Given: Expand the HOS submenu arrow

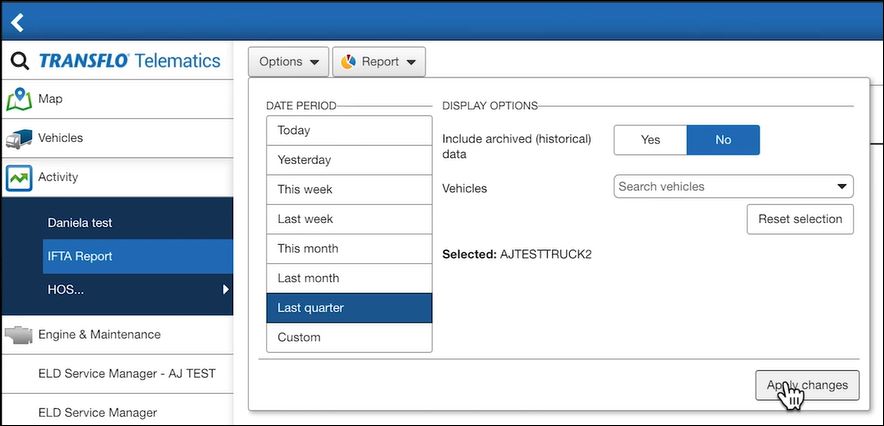Looking at the screenshot, I should click(226, 290).
